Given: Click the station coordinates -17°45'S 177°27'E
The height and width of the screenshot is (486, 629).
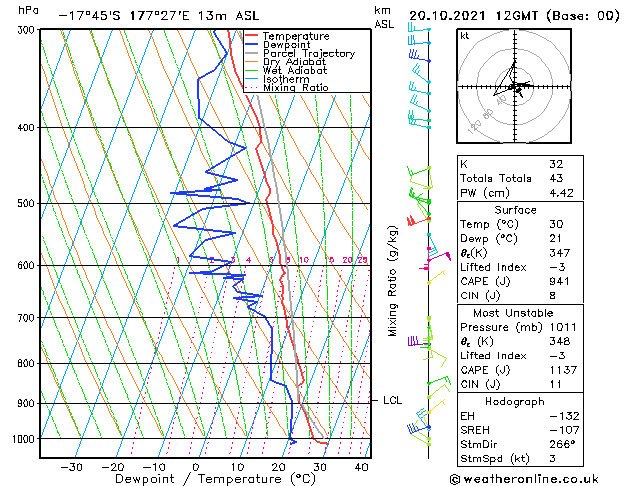Looking at the screenshot, I should click(124, 16).
